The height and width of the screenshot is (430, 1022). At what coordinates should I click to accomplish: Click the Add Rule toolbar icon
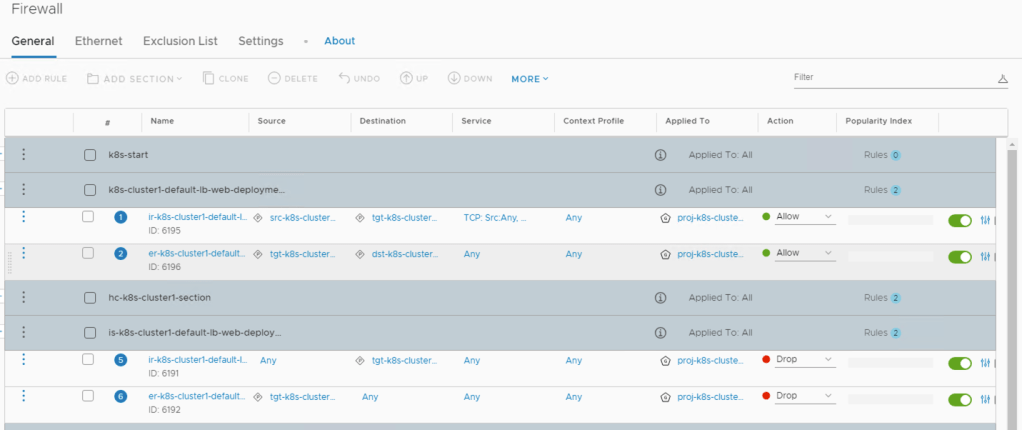click(x=12, y=78)
